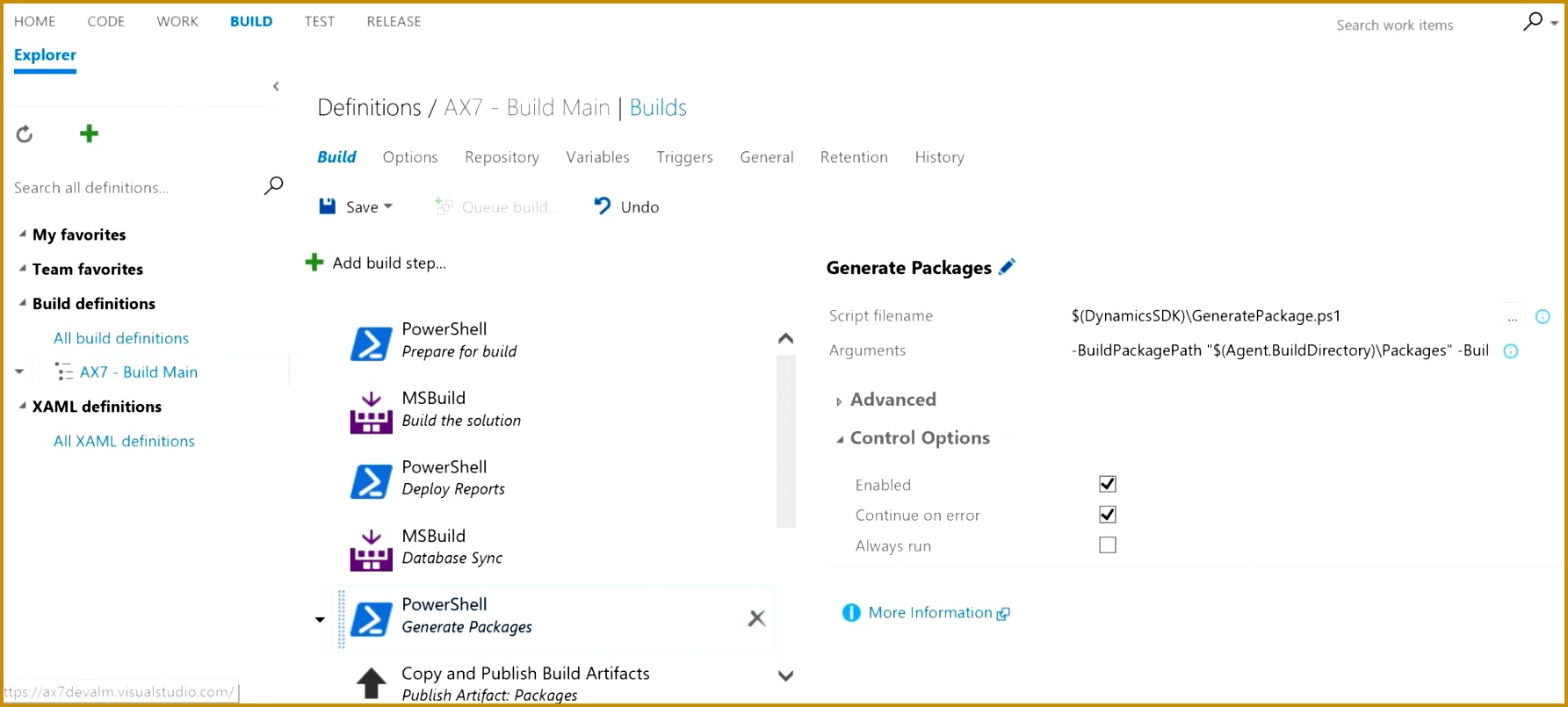Collapse the My favorites section

pyautogui.click(x=22, y=234)
